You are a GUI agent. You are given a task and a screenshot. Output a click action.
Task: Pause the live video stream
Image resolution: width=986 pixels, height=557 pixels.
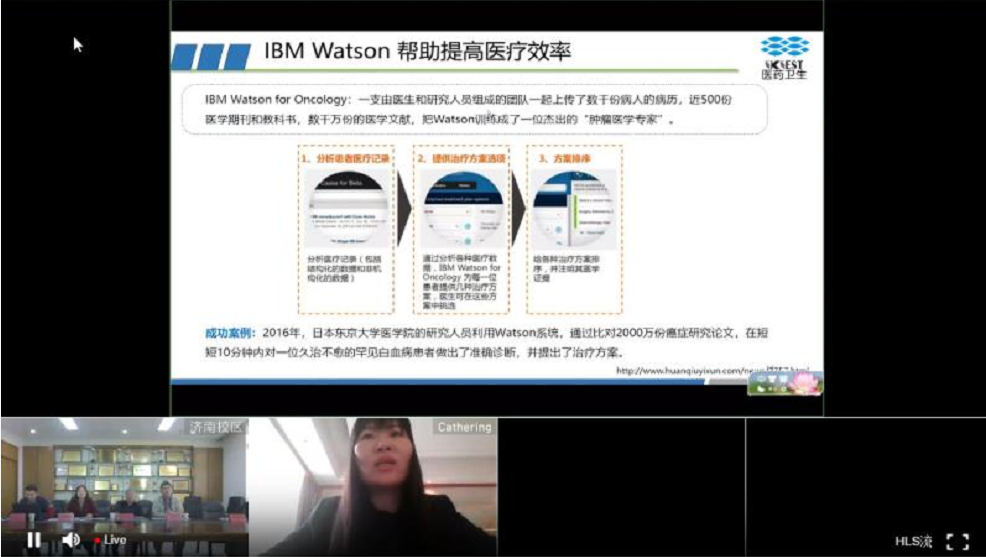[x=33, y=540]
